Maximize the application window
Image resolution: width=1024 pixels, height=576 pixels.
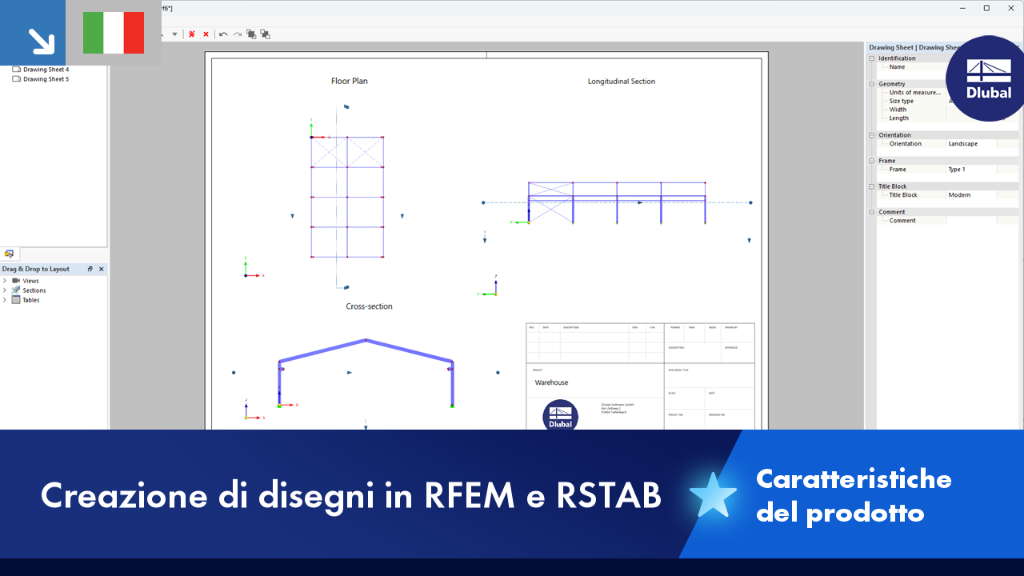tap(987, 8)
